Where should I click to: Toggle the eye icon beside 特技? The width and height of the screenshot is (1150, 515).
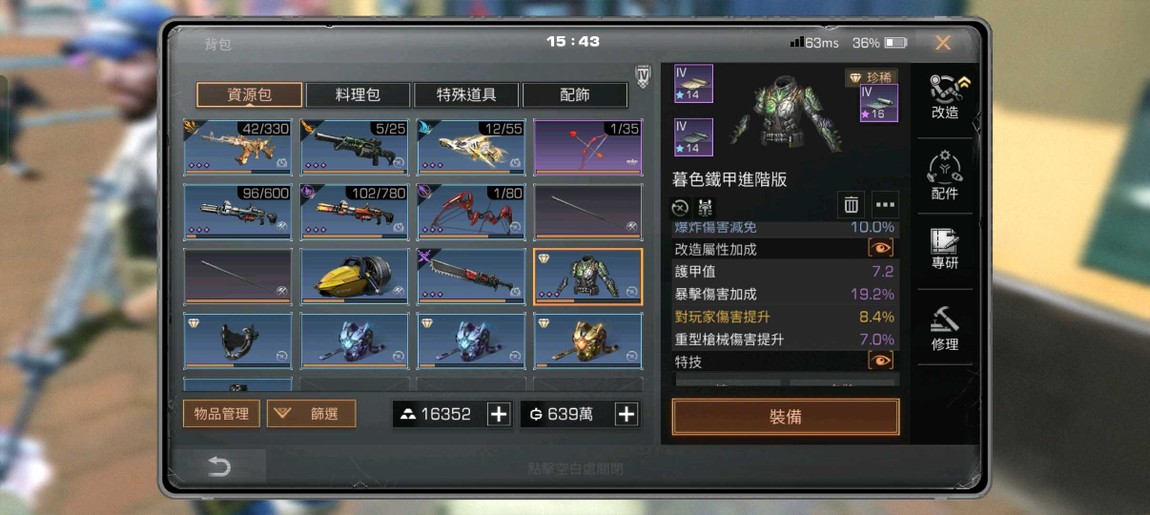(x=881, y=361)
